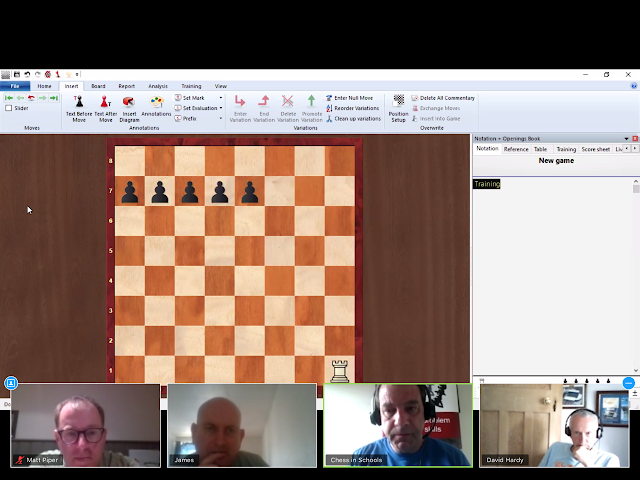Image resolution: width=640 pixels, height=480 pixels.
Task: Click the red target icon in quick access toolbar
Action: (48, 74)
